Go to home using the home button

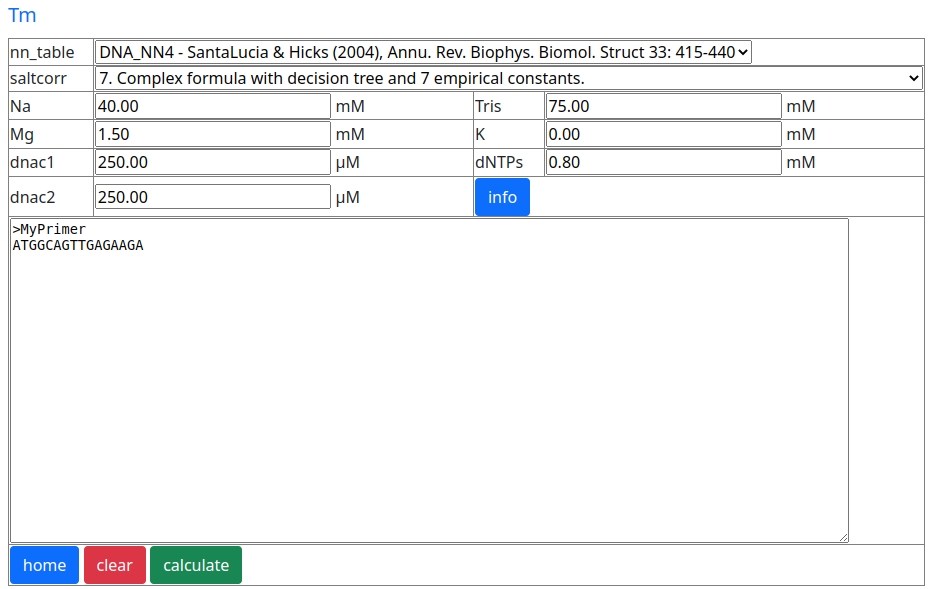[x=44, y=565]
